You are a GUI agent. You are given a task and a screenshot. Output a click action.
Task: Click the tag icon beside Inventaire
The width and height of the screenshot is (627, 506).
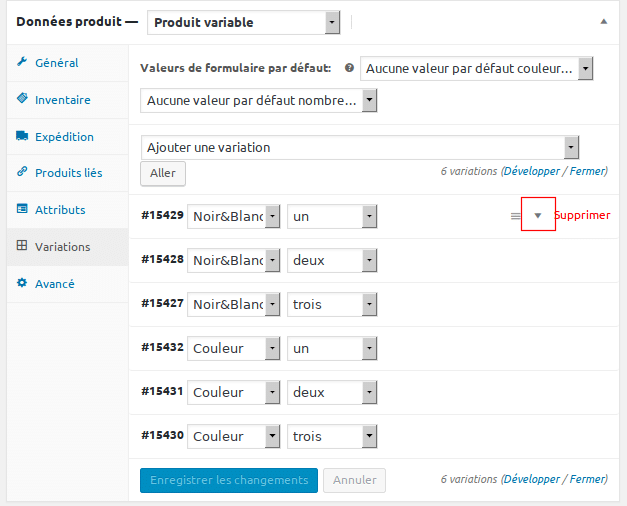tap(22, 98)
